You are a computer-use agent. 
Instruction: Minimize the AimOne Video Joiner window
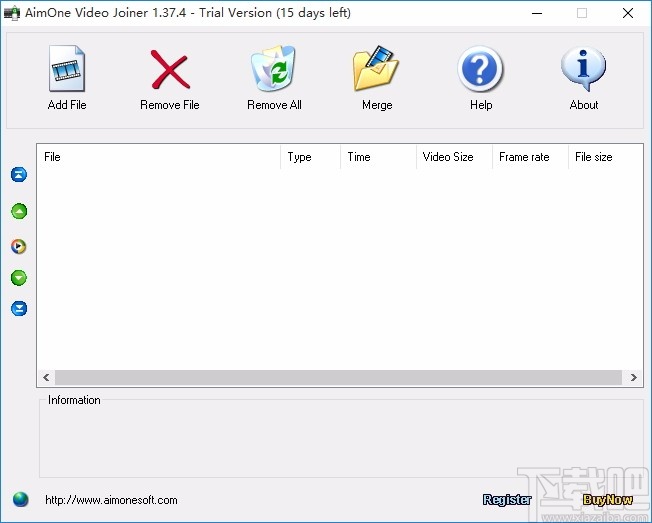537,13
